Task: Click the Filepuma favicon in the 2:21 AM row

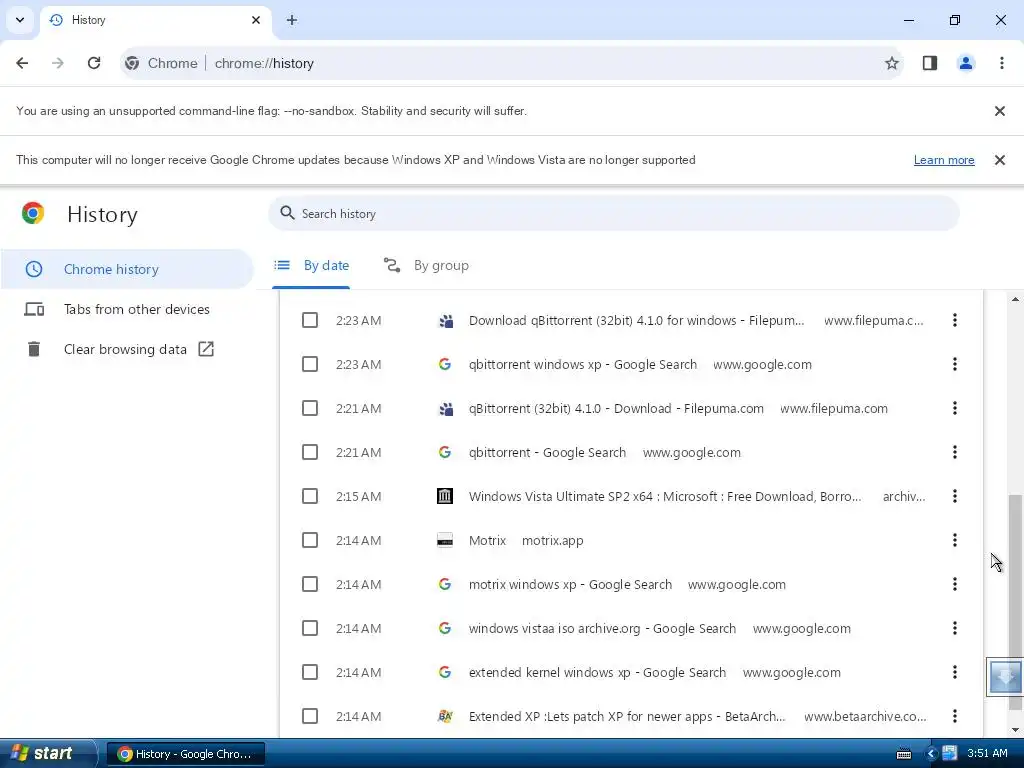Action: [446, 409]
